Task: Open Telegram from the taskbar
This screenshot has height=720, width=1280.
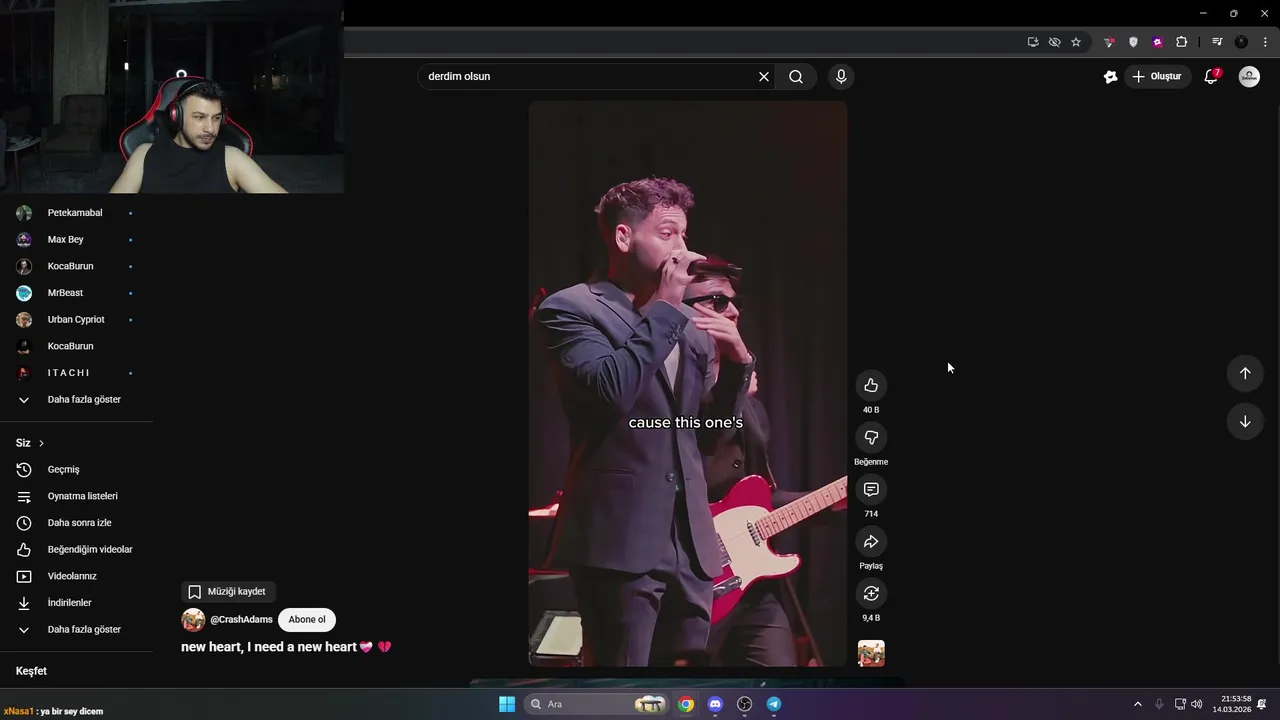Action: coord(774,704)
